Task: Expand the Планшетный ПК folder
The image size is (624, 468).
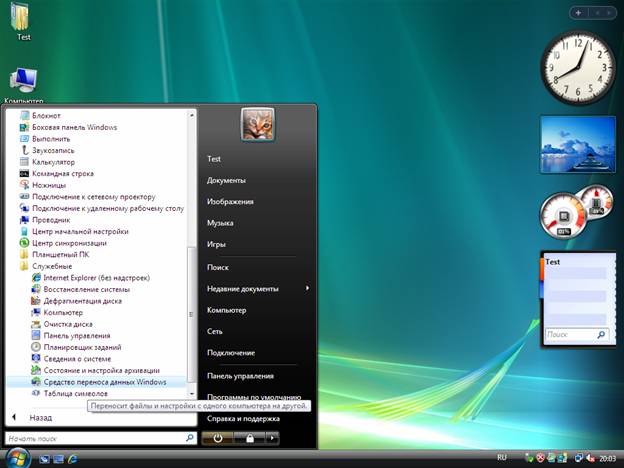Action: pos(55,254)
